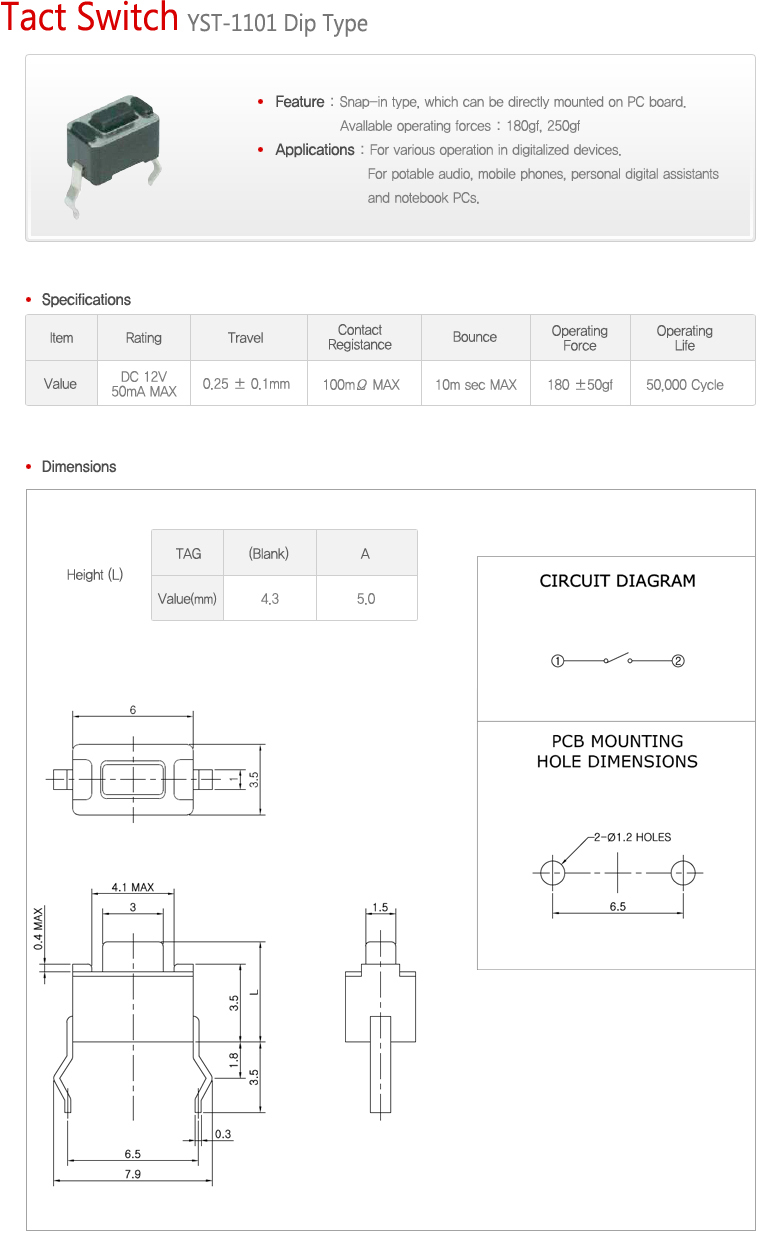The image size is (780, 1260).
Task: Select the "Dimensions" section heading
Action: click(x=78, y=467)
